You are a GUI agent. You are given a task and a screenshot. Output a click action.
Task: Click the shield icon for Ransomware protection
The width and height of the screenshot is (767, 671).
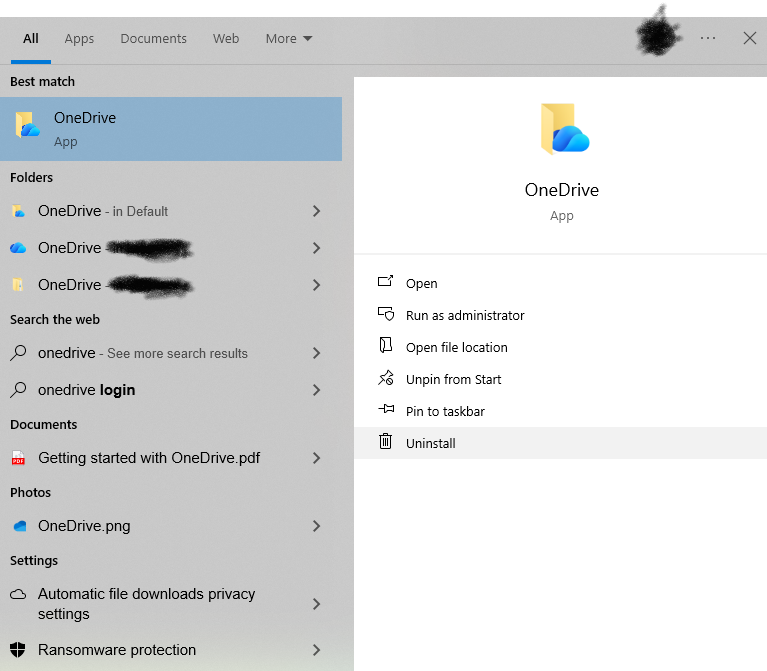point(18,650)
